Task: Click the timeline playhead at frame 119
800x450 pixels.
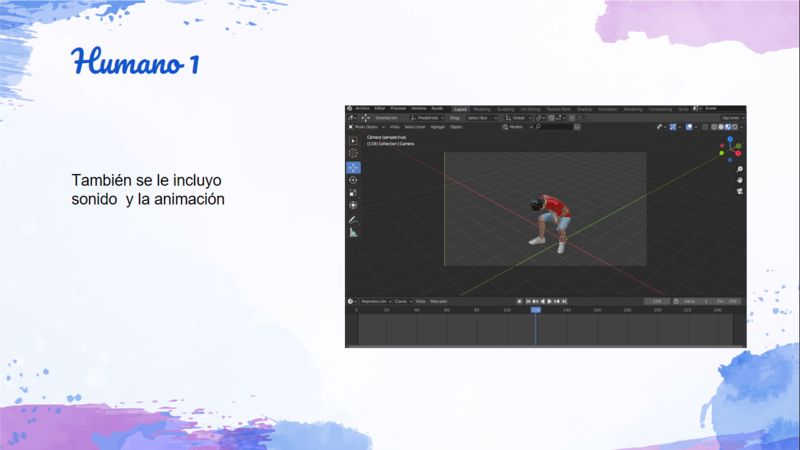Action: 536,310
